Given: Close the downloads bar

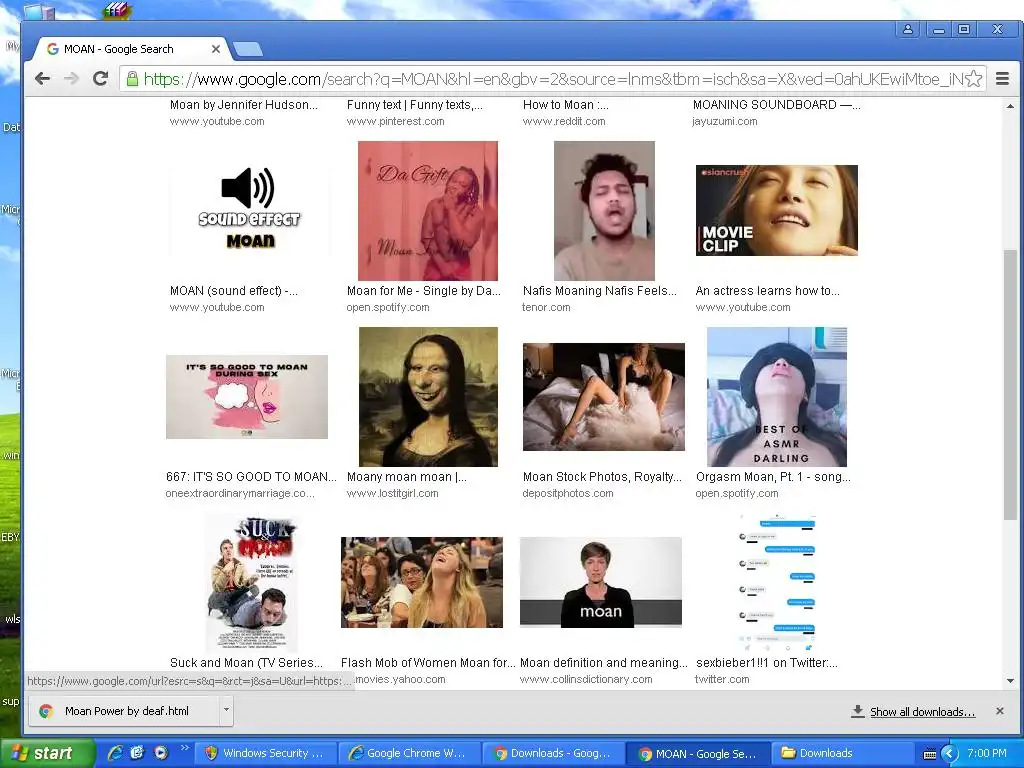Looking at the screenshot, I should coord(999,711).
